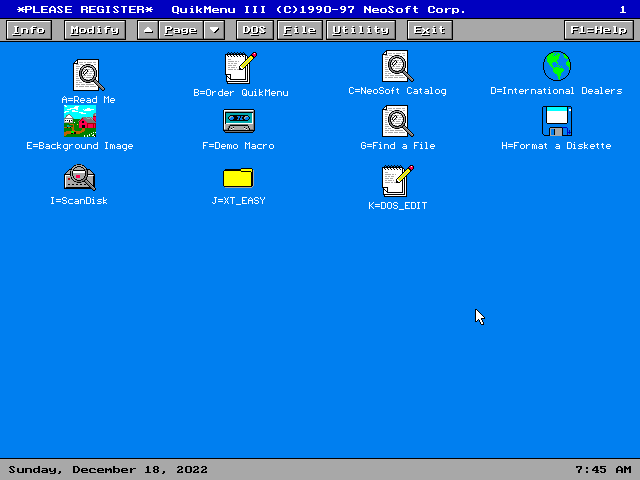Click the Exit button
Screen dimensions: 640x480
point(430,30)
